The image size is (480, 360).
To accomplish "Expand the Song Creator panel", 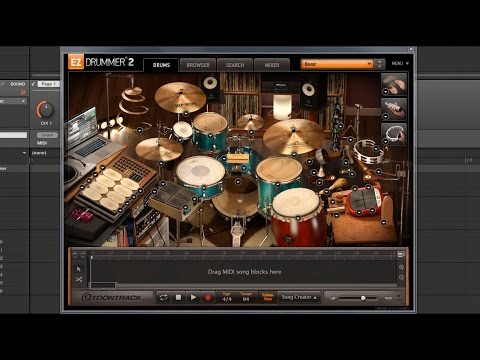I will point(299,297).
